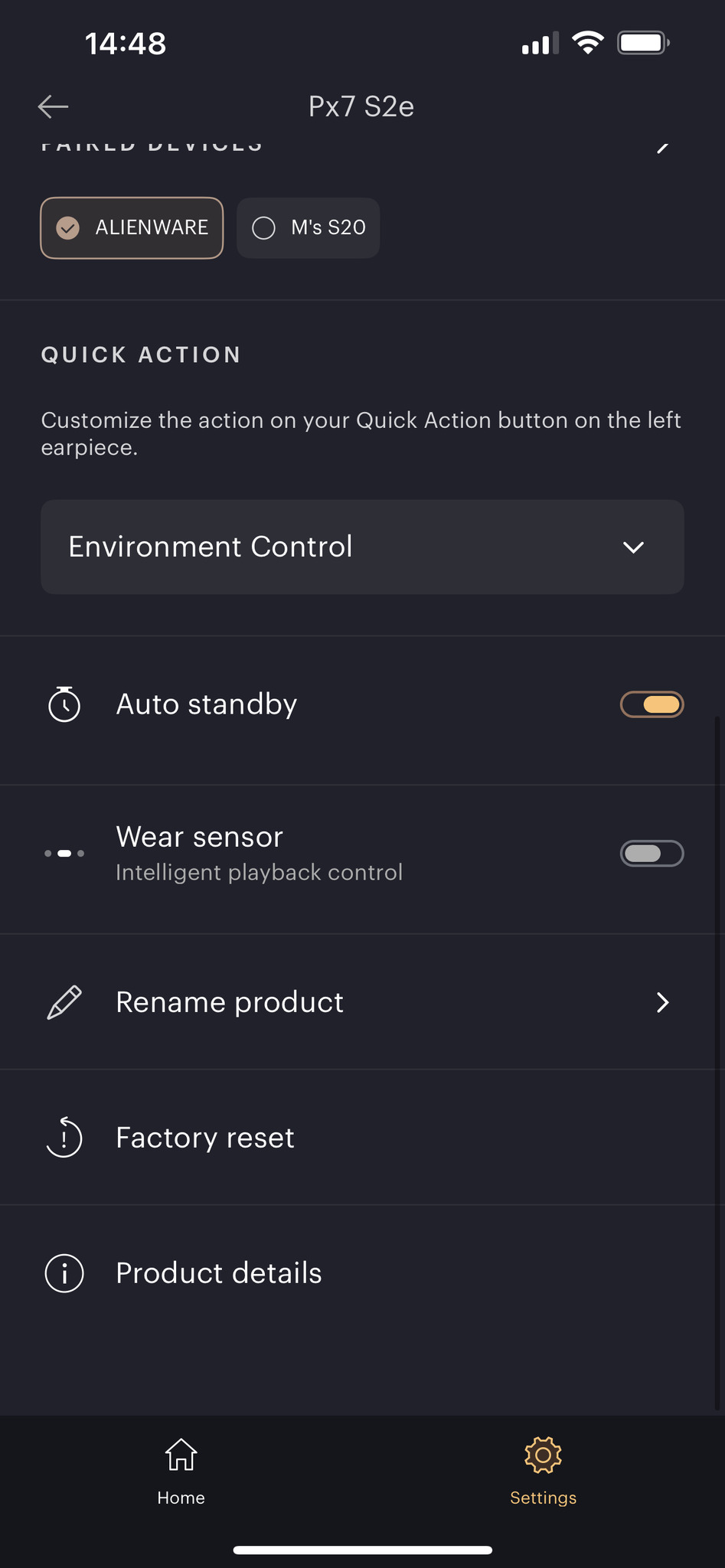Open Factory reset option

[x=205, y=1138]
